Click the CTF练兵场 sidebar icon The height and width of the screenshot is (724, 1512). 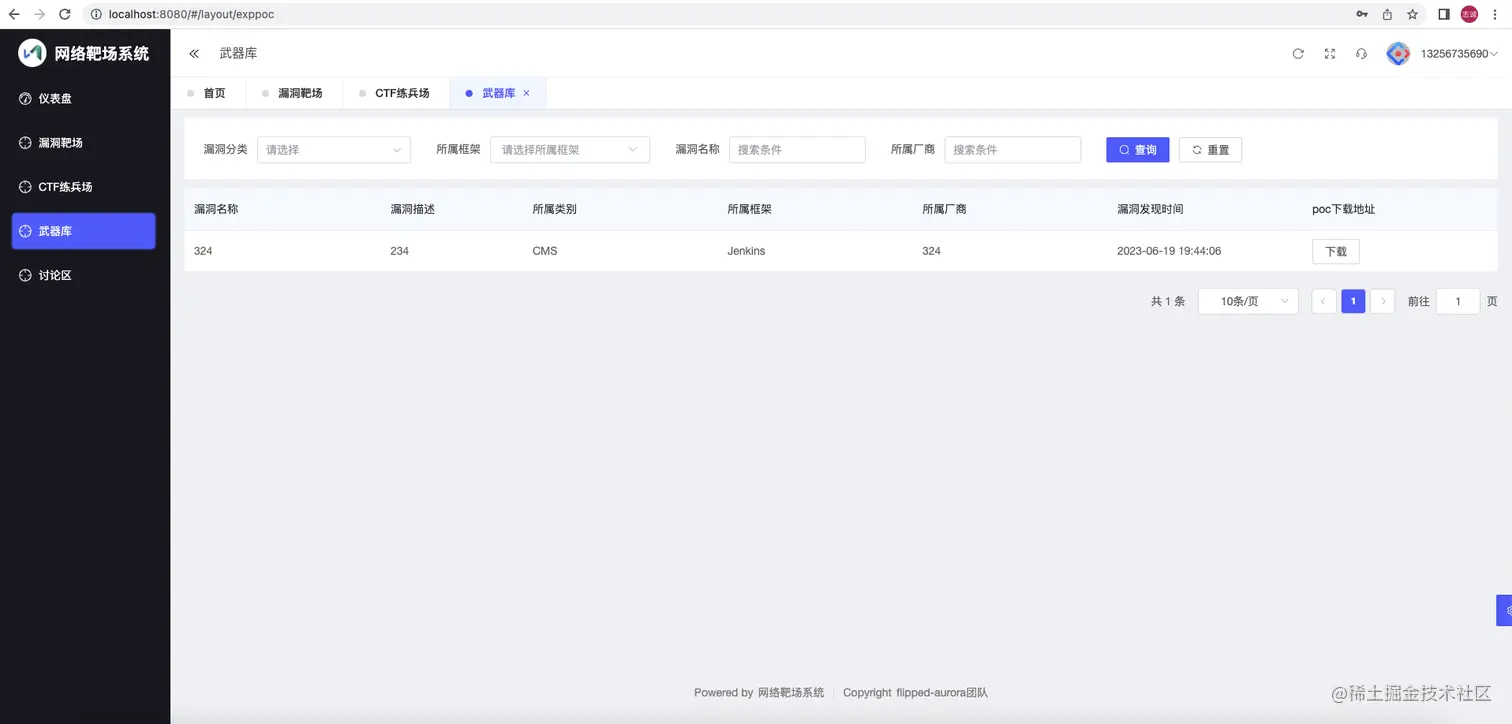[x=24, y=186]
